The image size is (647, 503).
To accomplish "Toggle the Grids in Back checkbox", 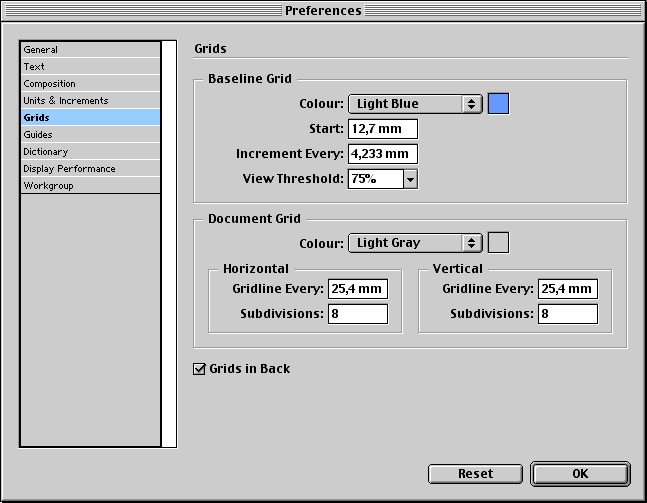I will (x=199, y=368).
